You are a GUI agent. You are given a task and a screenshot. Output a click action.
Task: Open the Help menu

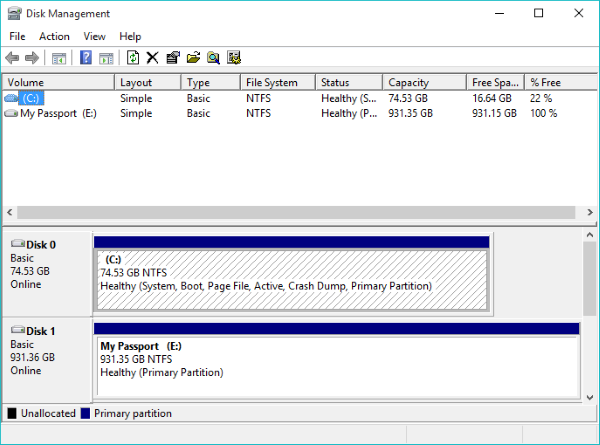pos(130,36)
